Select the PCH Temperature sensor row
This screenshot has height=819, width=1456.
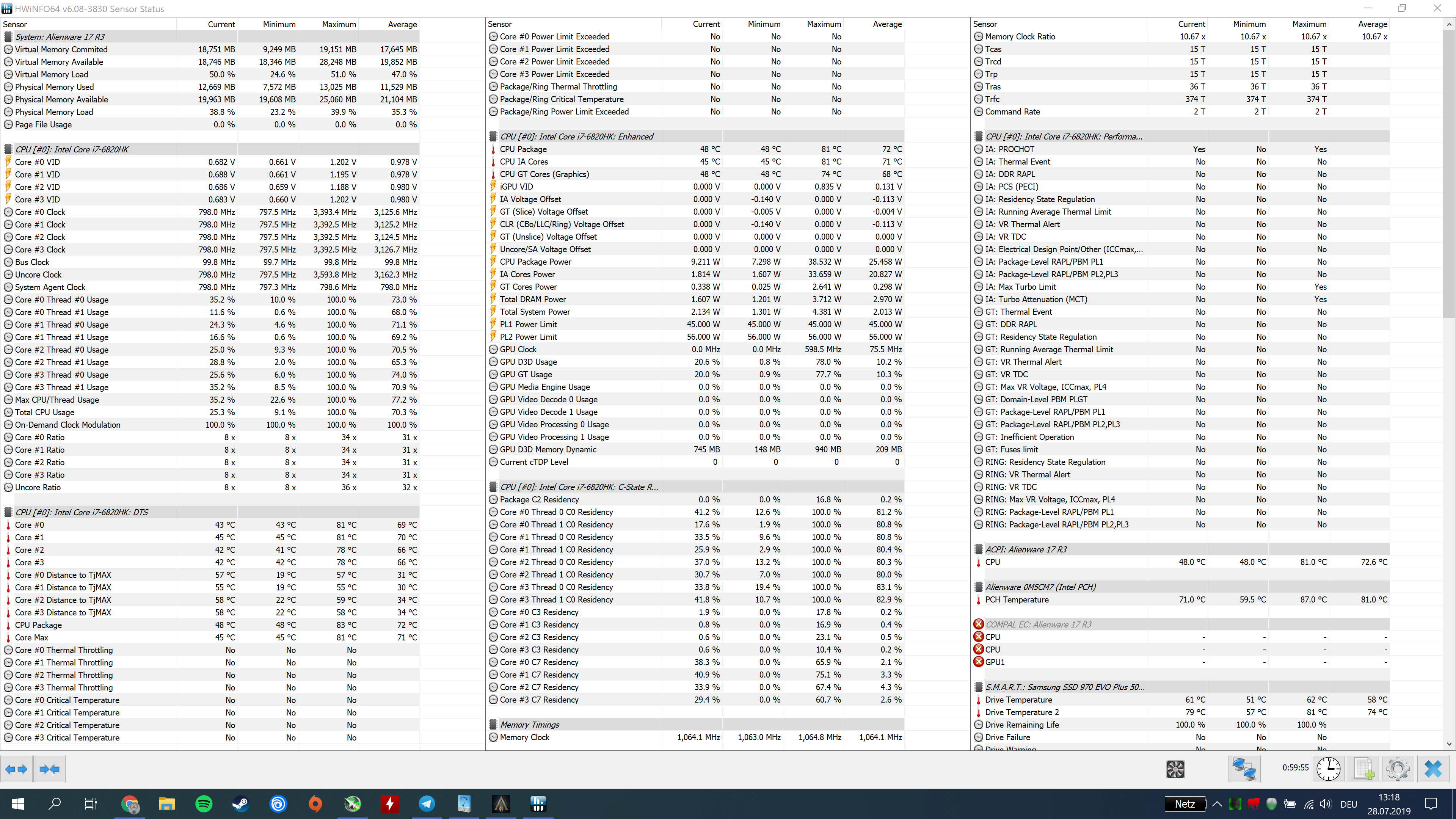1016,600
